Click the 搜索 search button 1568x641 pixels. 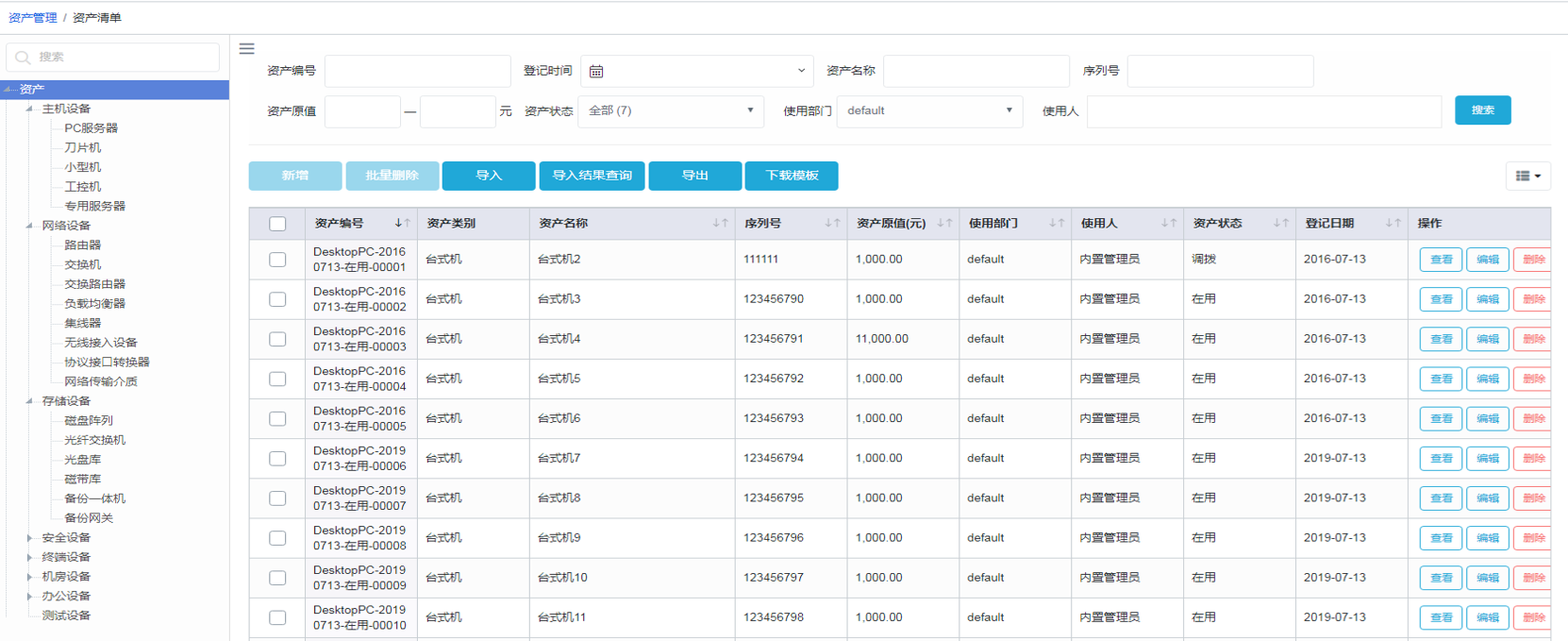[x=1482, y=110]
